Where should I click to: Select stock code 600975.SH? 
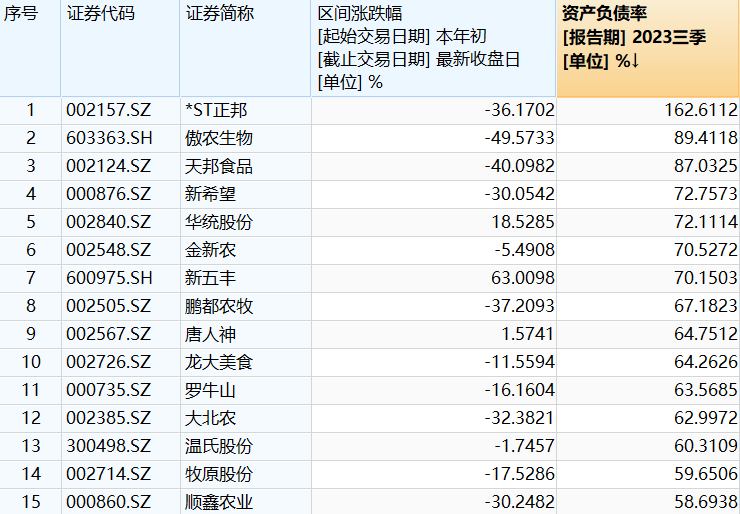coord(109,278)
